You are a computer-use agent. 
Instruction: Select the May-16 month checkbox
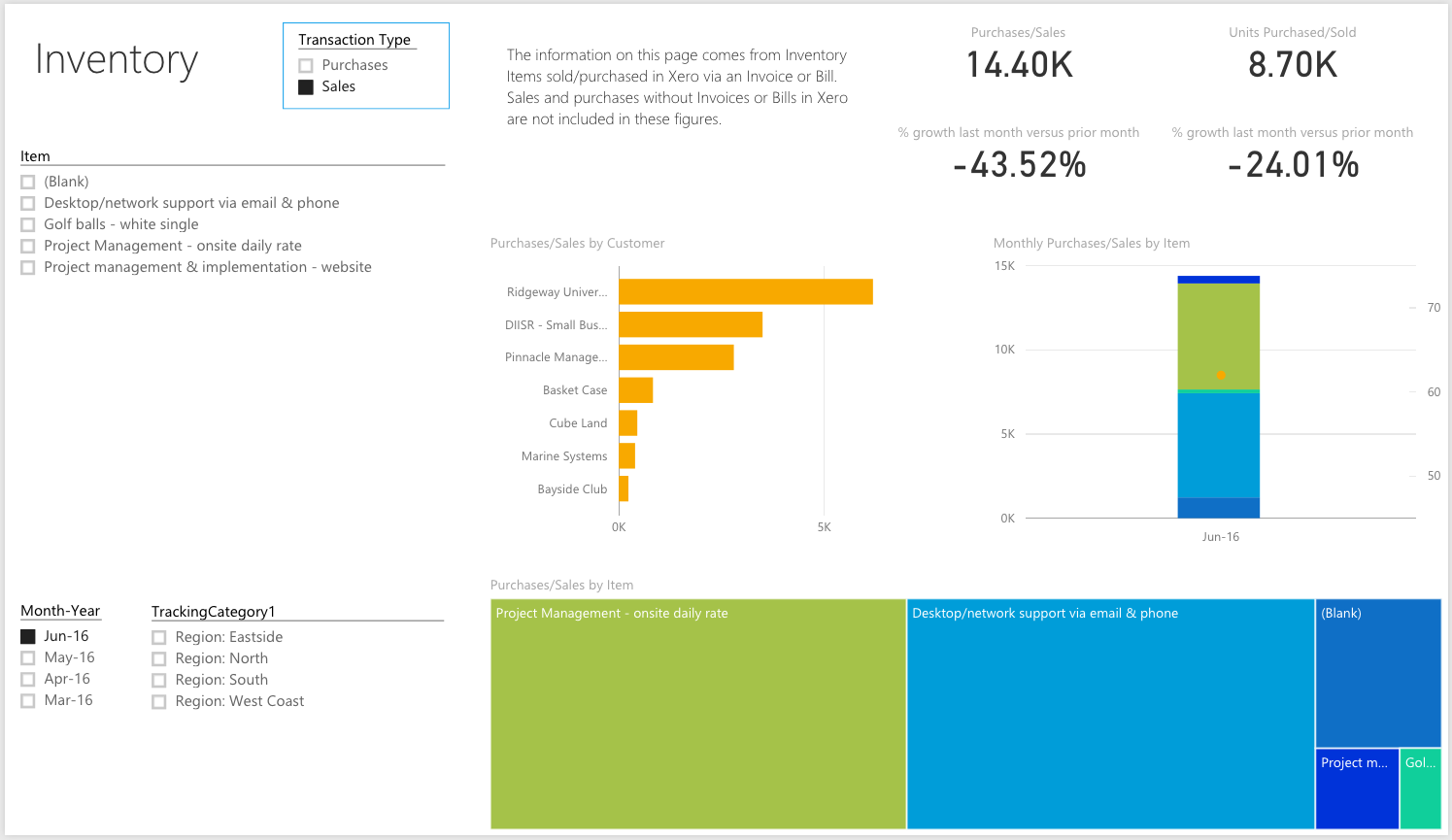tap(28, 657)
